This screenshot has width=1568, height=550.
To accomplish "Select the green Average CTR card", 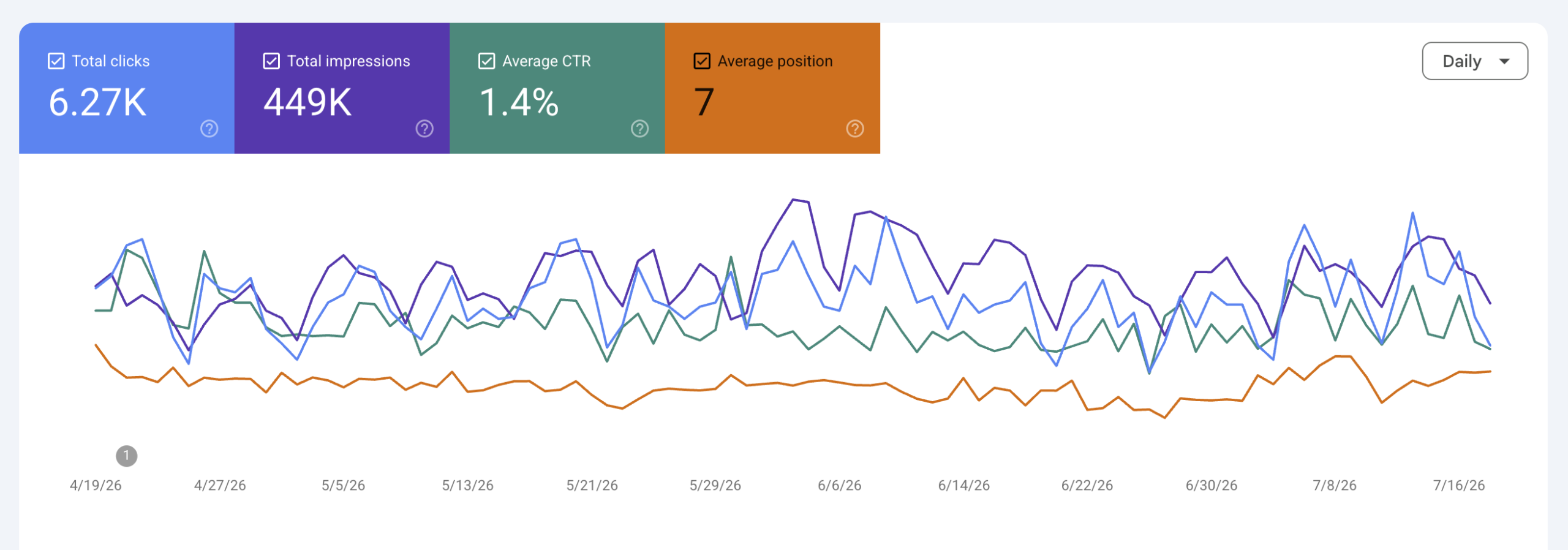I will point(557,88).
